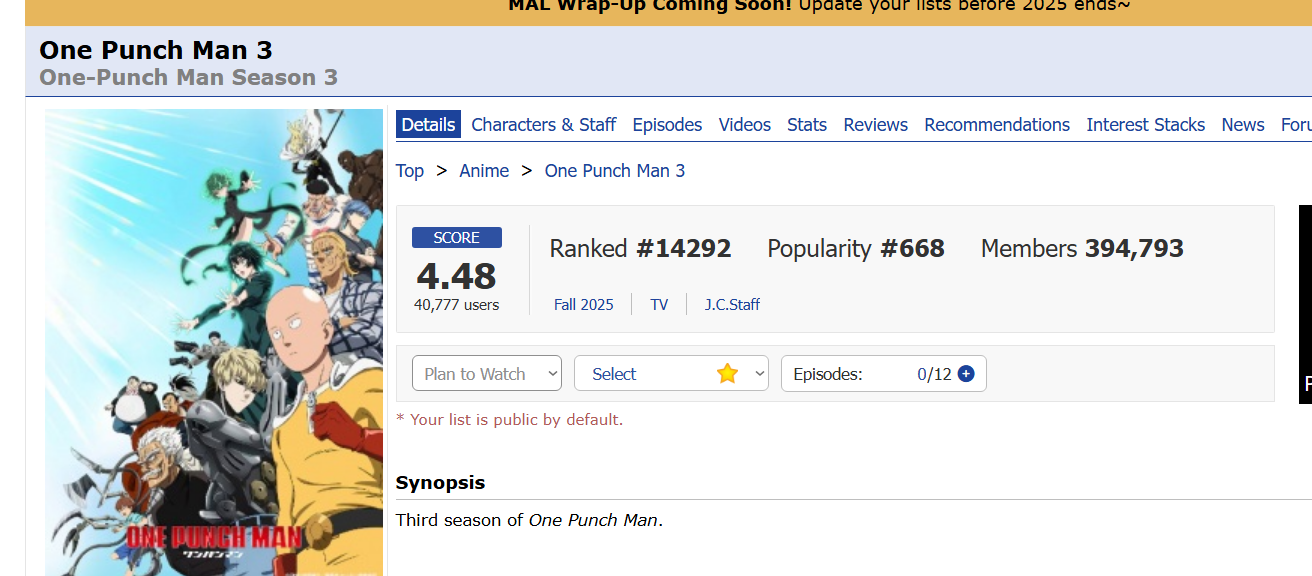Screen dimensions: 1312x576
Task: Open the Episodes tab
Action: coord(667,125)
